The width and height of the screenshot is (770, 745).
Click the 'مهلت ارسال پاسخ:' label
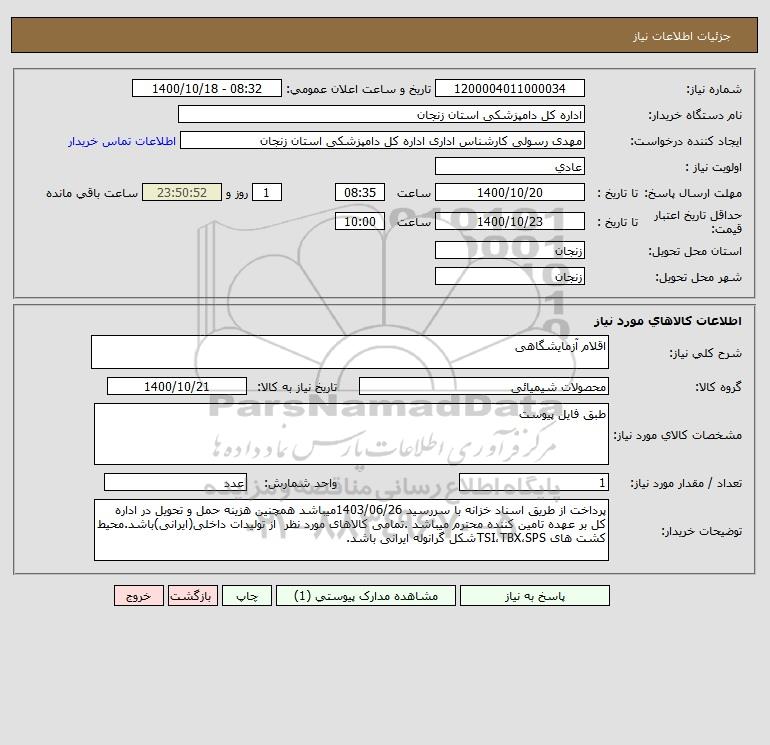(693, 193)
